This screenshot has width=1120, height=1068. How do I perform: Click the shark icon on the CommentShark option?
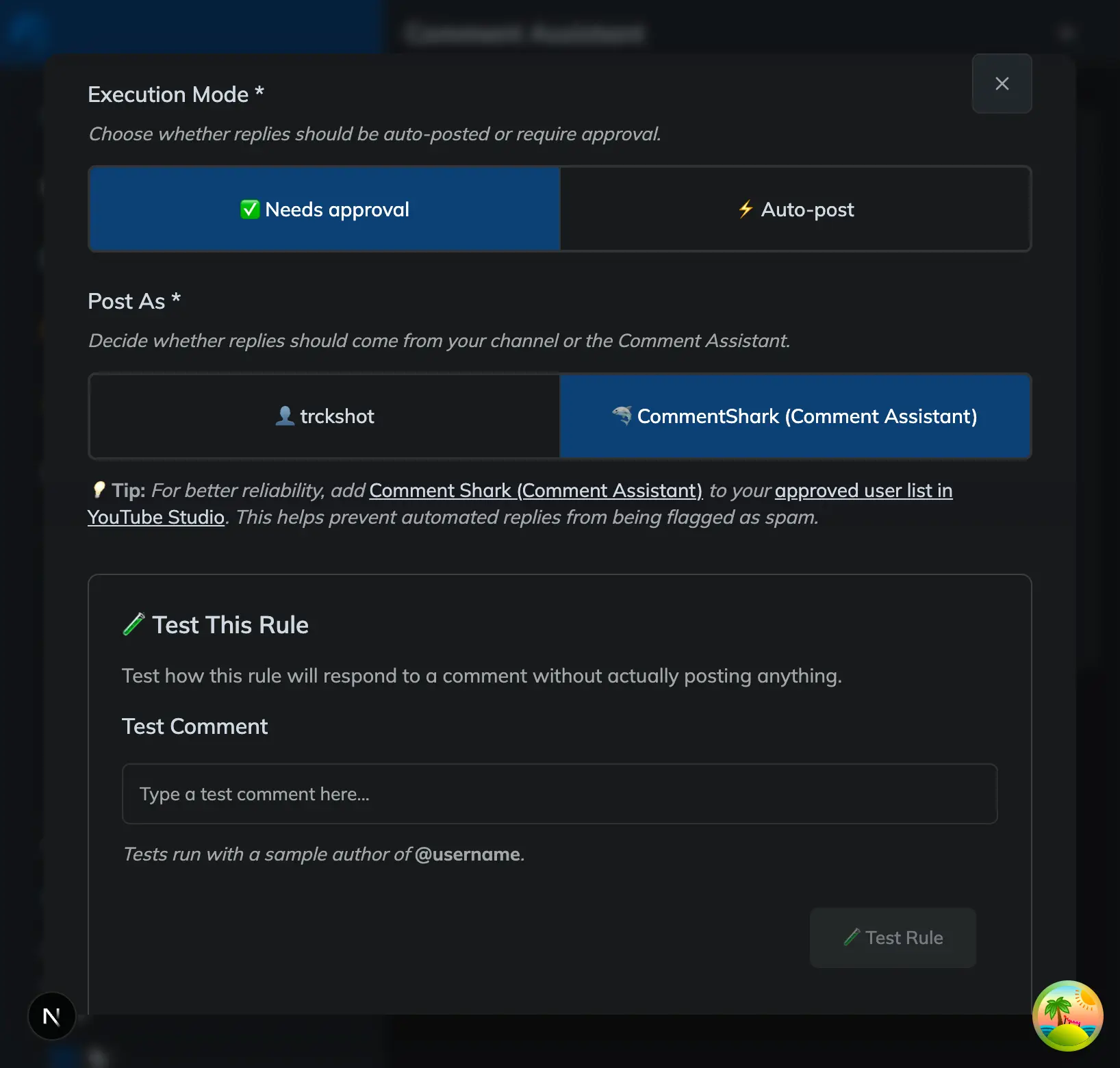tap(622, 416)
